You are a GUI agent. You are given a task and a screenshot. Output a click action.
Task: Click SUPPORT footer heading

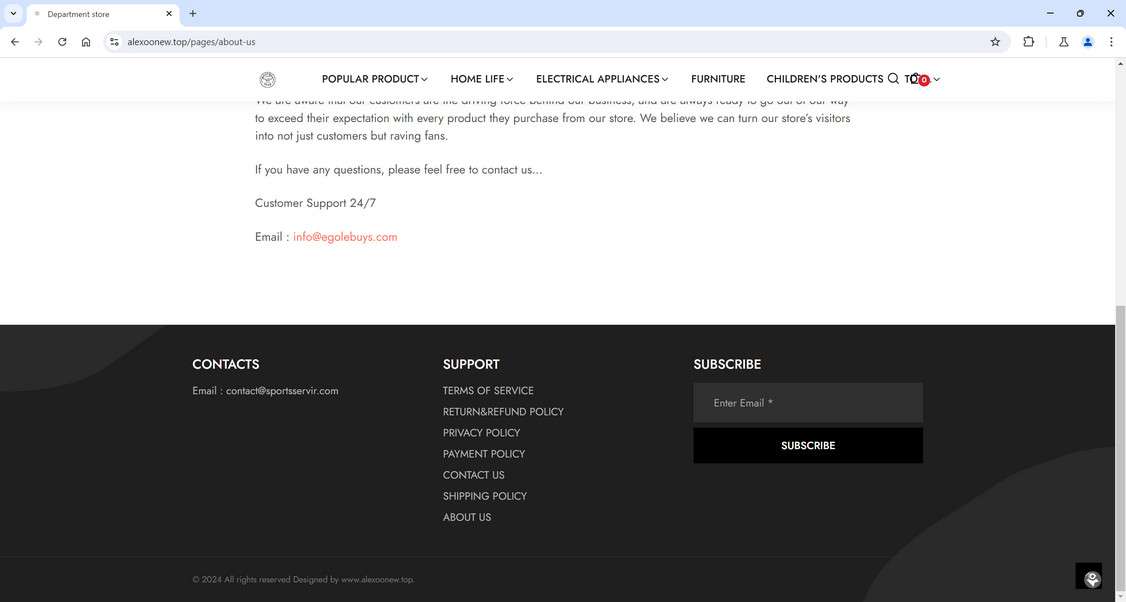(471, 364)
